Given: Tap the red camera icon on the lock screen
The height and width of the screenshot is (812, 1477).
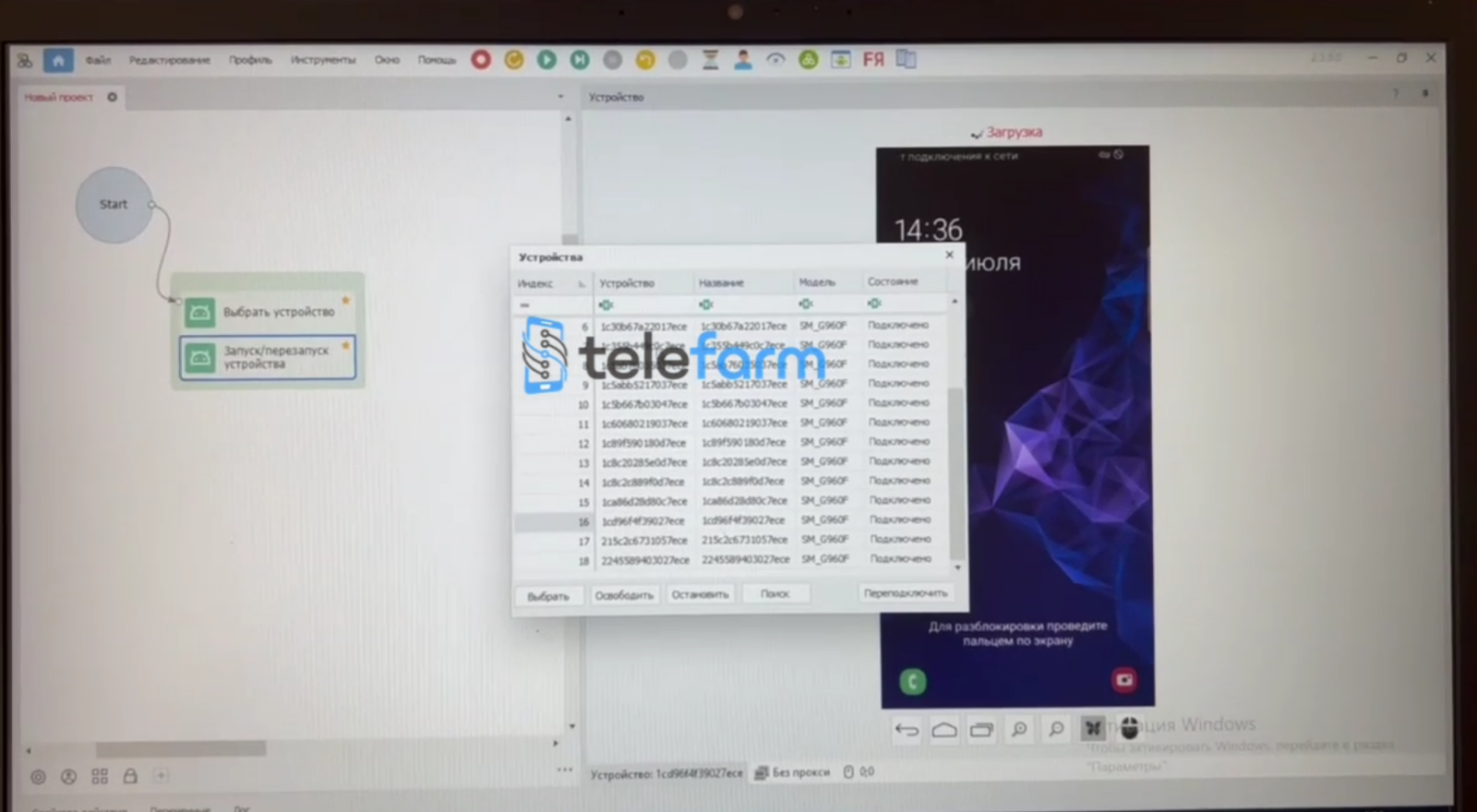Looking at the screenshot, I should tap(1124, 680).
